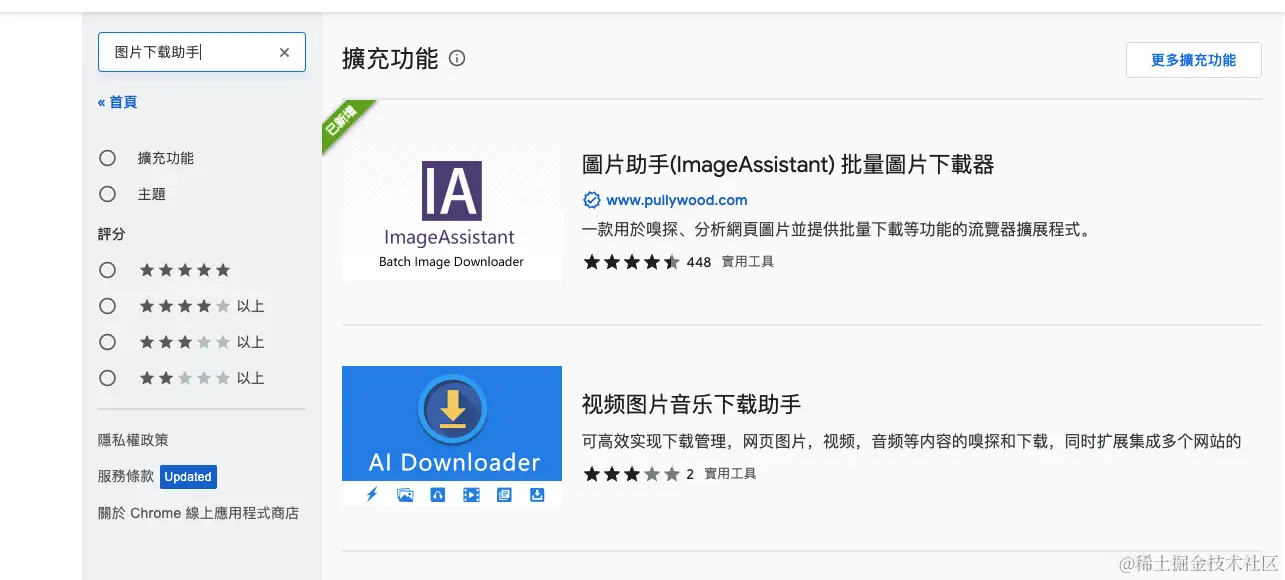Select the four stars 以上 rating filter
Viewport: 1285px width, 580px height.
[108, 306]
